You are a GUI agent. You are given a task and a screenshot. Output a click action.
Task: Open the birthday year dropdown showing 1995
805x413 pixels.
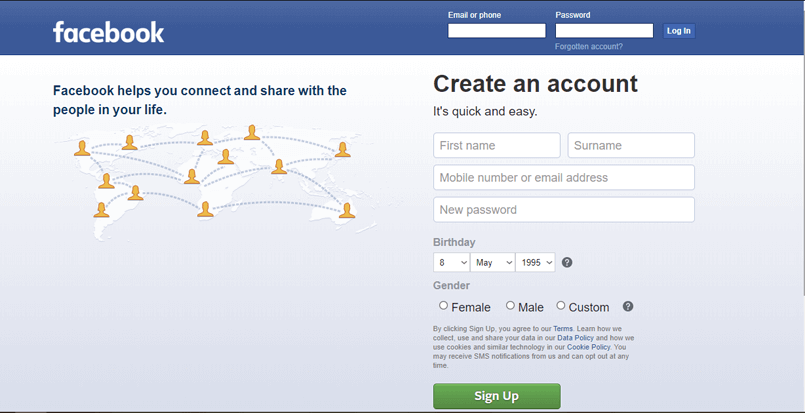(x=536, y=262)
